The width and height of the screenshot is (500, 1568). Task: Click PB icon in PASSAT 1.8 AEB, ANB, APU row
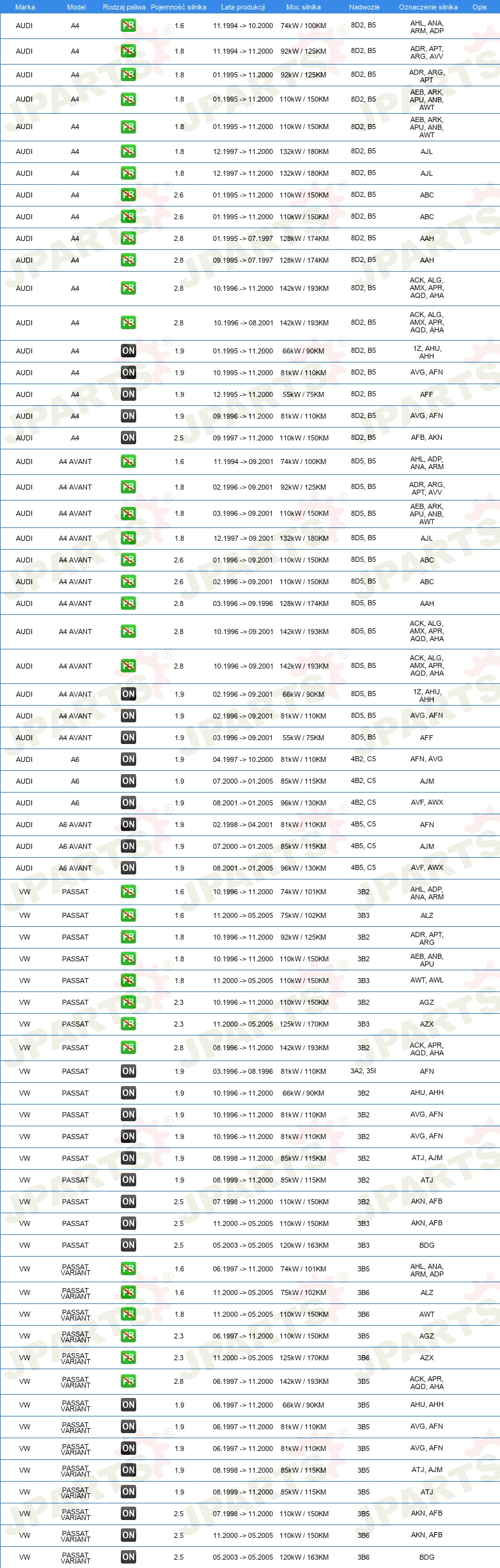128,959
